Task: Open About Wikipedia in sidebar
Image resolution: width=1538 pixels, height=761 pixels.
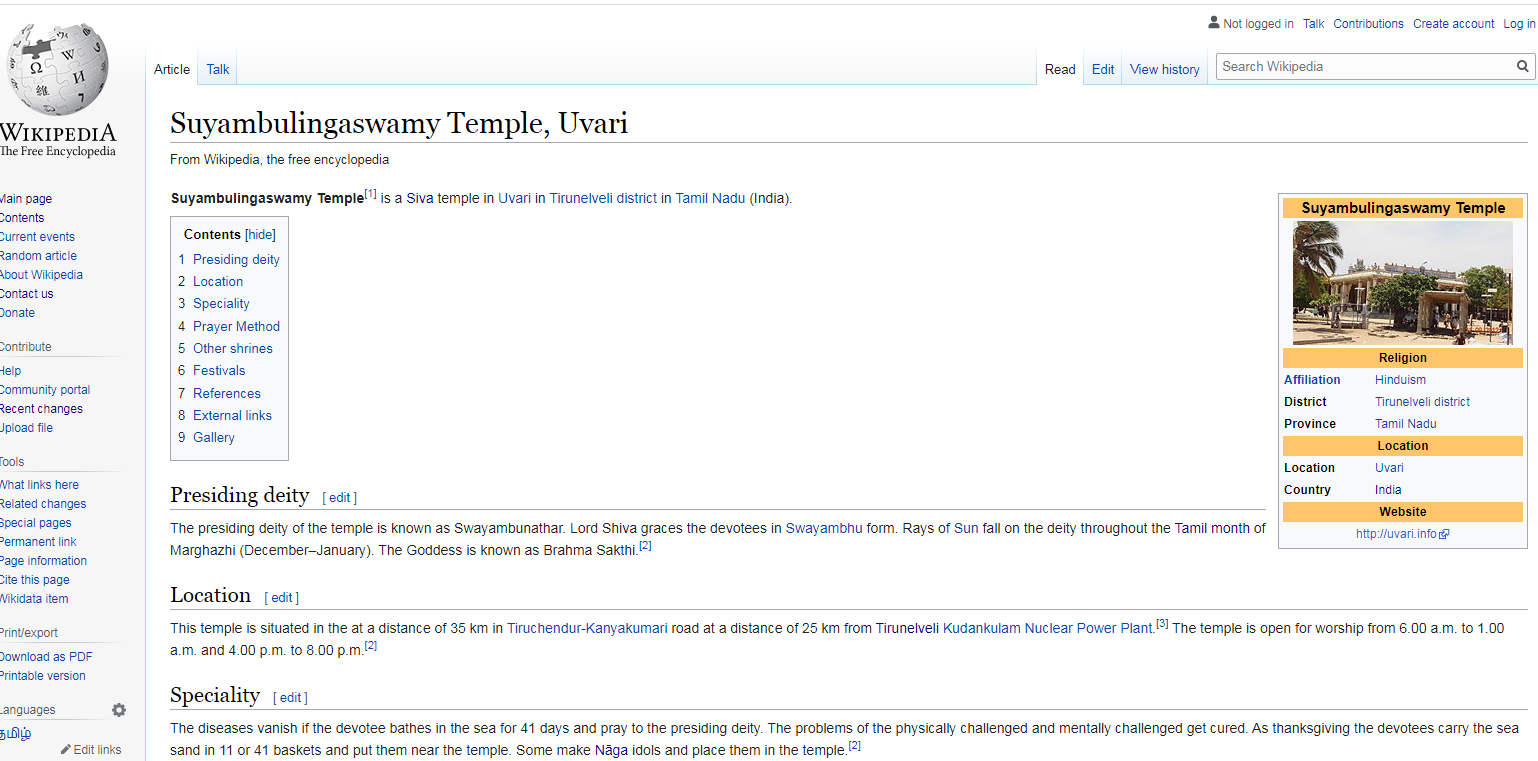Action: (x=41, y=275)
